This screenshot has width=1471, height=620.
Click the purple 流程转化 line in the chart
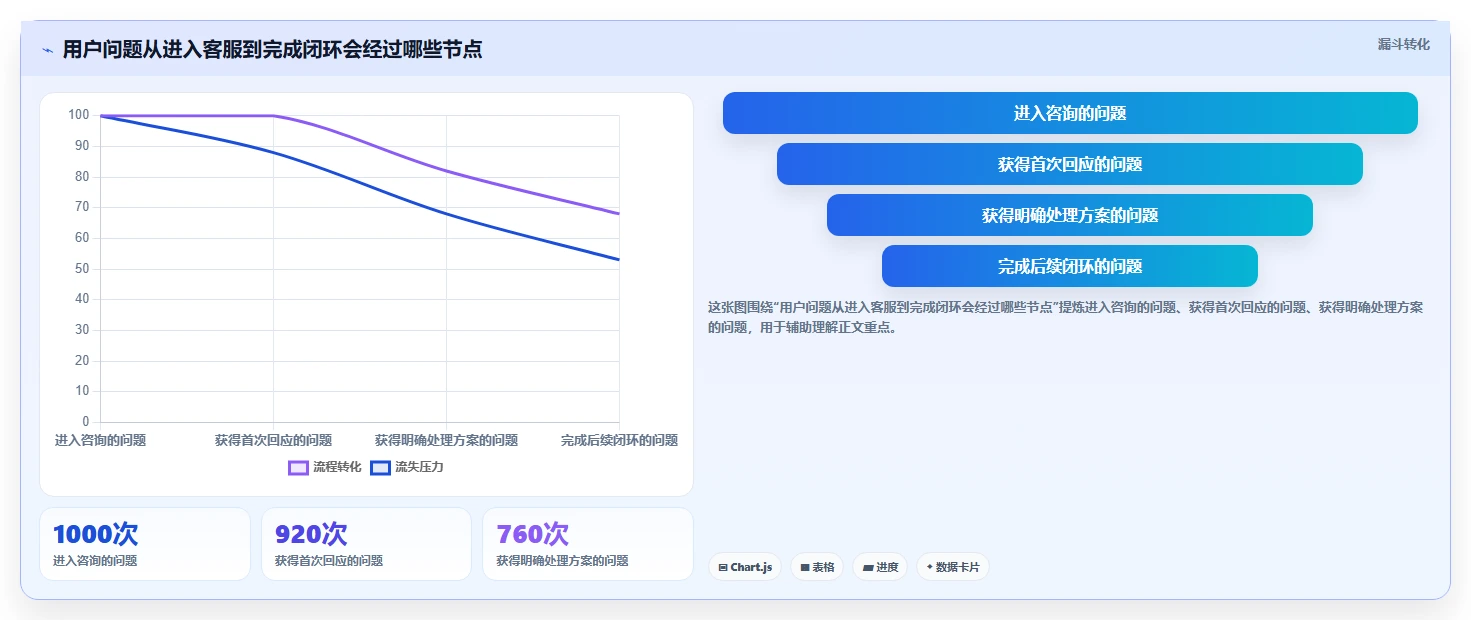[446, 170]
